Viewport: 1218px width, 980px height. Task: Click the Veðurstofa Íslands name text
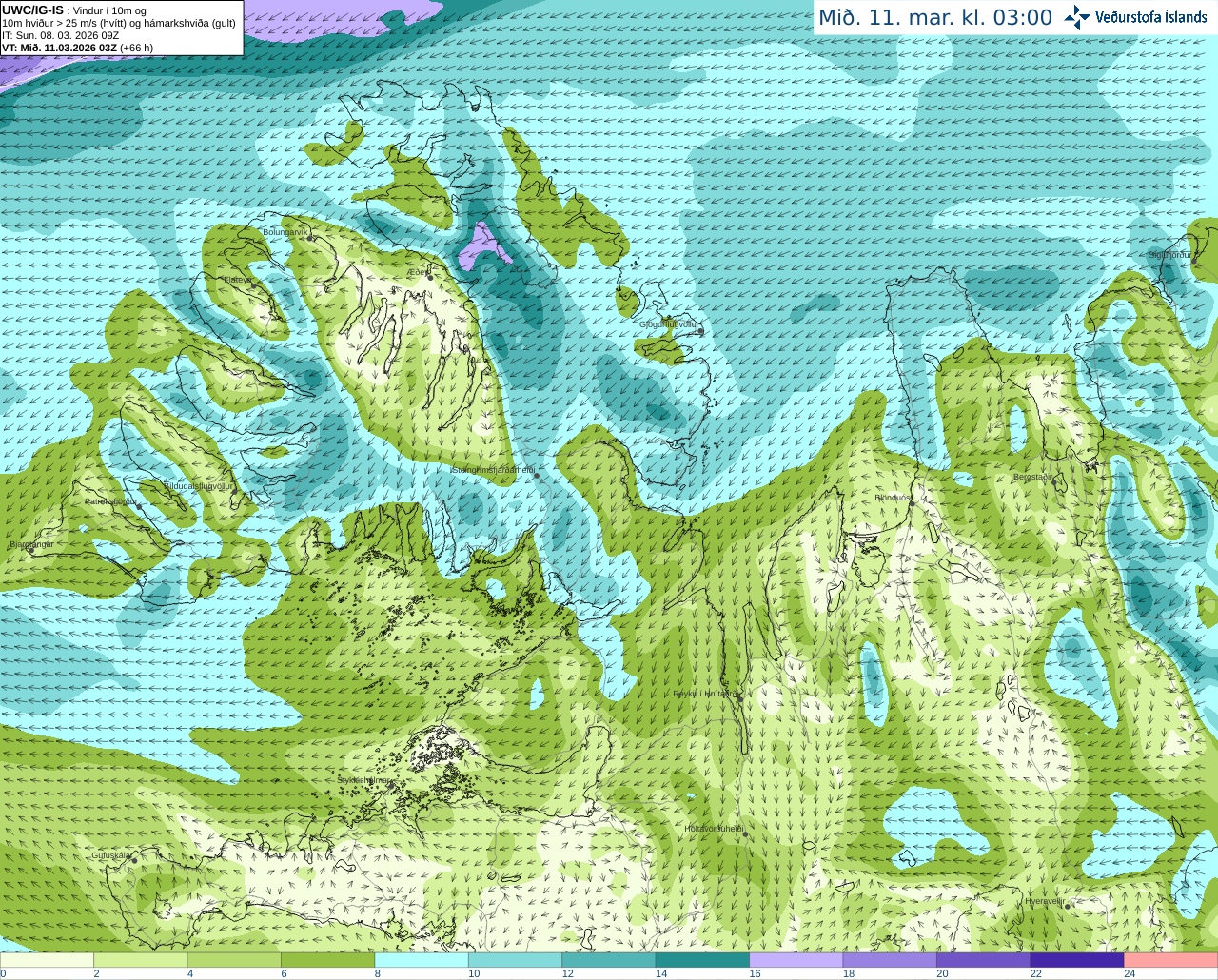[1150, 17]
